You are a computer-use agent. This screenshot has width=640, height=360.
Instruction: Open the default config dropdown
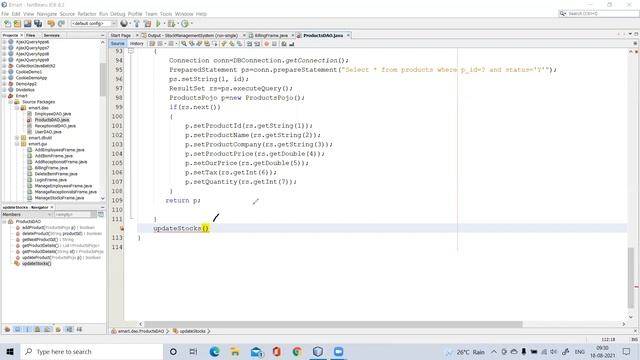[94, 24]
